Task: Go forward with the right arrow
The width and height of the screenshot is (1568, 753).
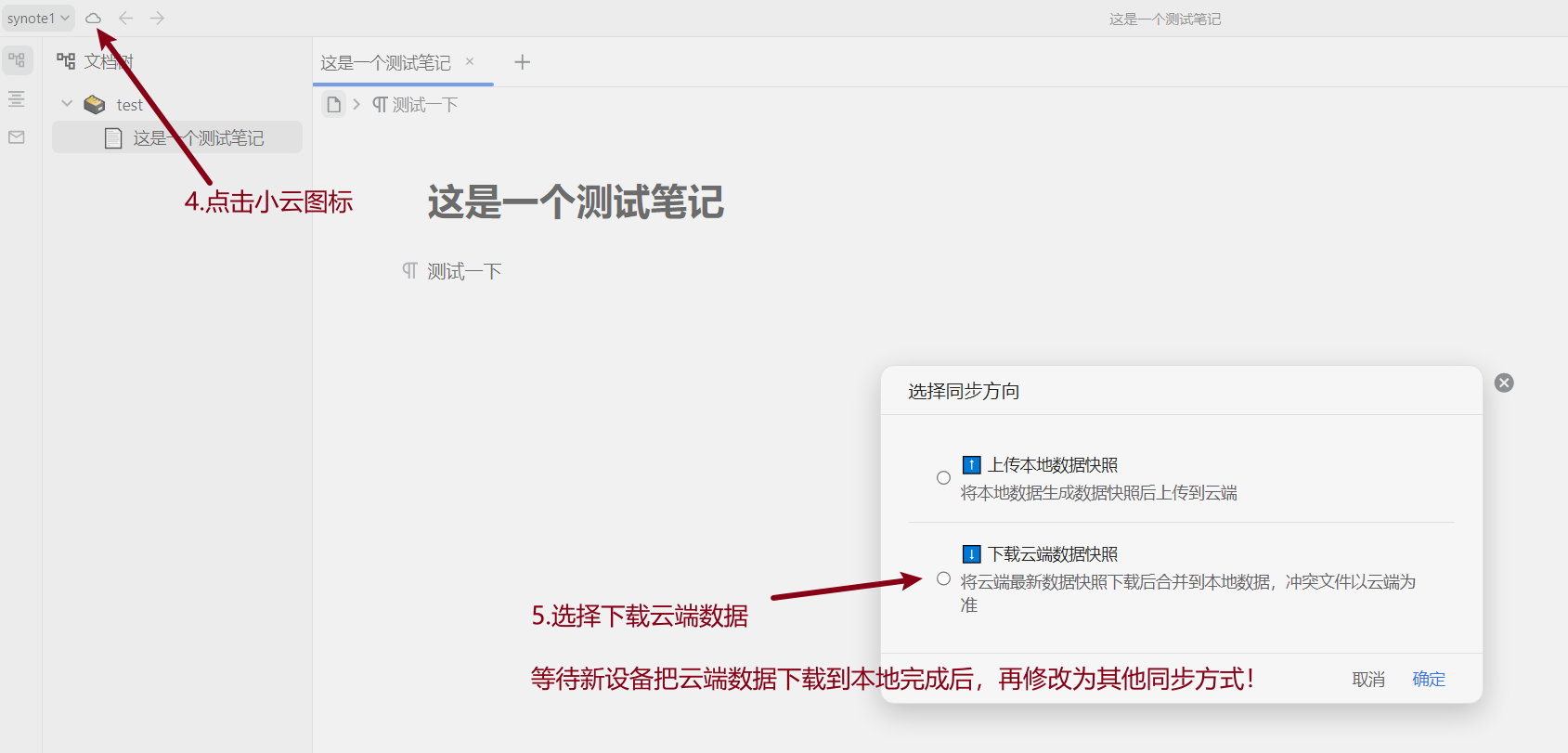Action: [x=157, y=18]
